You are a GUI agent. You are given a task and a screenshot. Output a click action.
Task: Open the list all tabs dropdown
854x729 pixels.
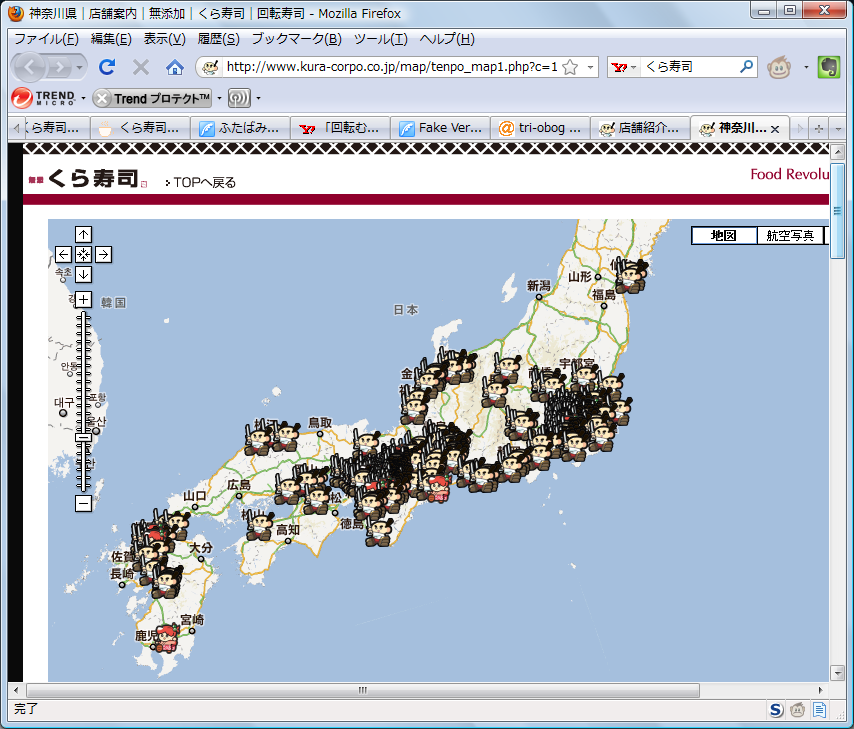[x=838, y=129]
